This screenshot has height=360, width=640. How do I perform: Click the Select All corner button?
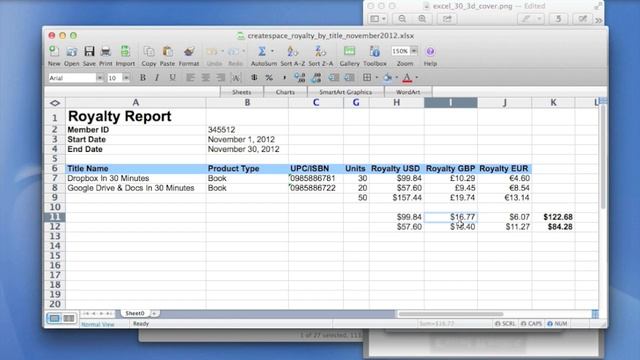click(x=55, y=103)
